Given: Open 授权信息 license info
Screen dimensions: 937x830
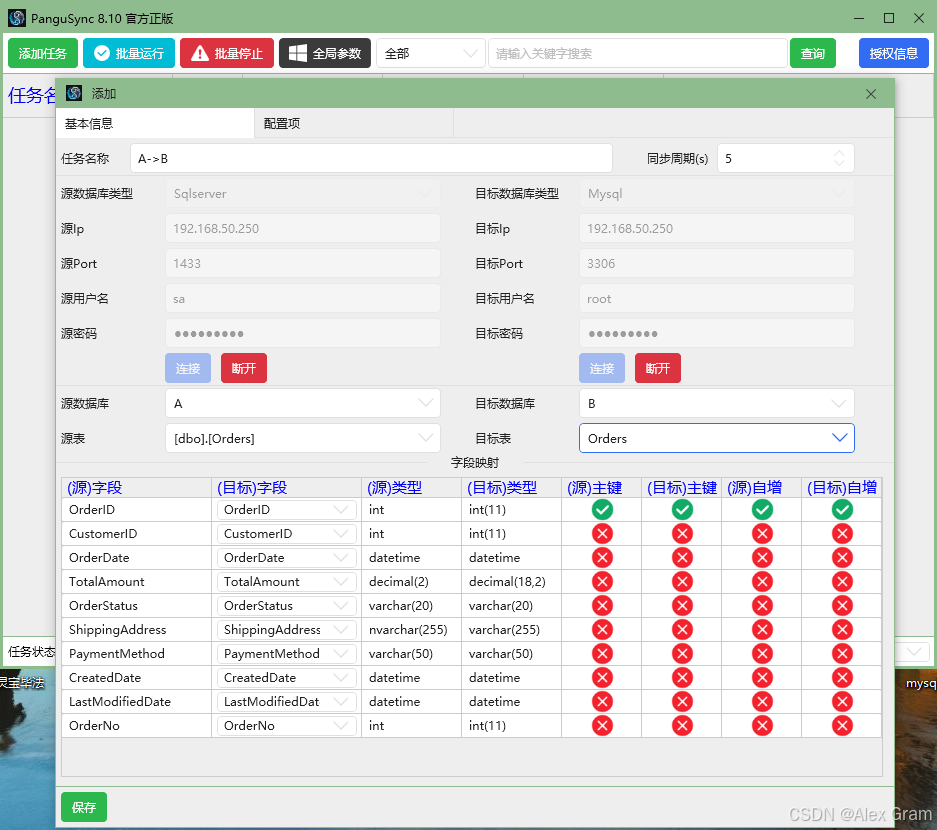Looking at the screenshot, I should (893, 53).
